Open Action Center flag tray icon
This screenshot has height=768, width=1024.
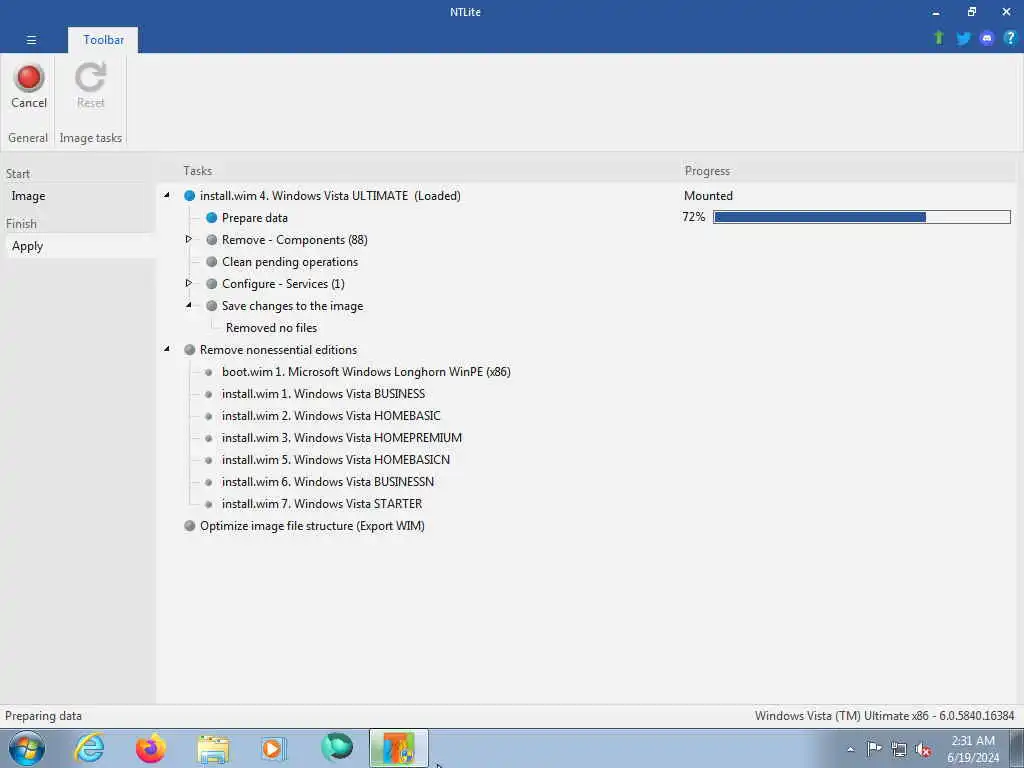pos(874,748)
